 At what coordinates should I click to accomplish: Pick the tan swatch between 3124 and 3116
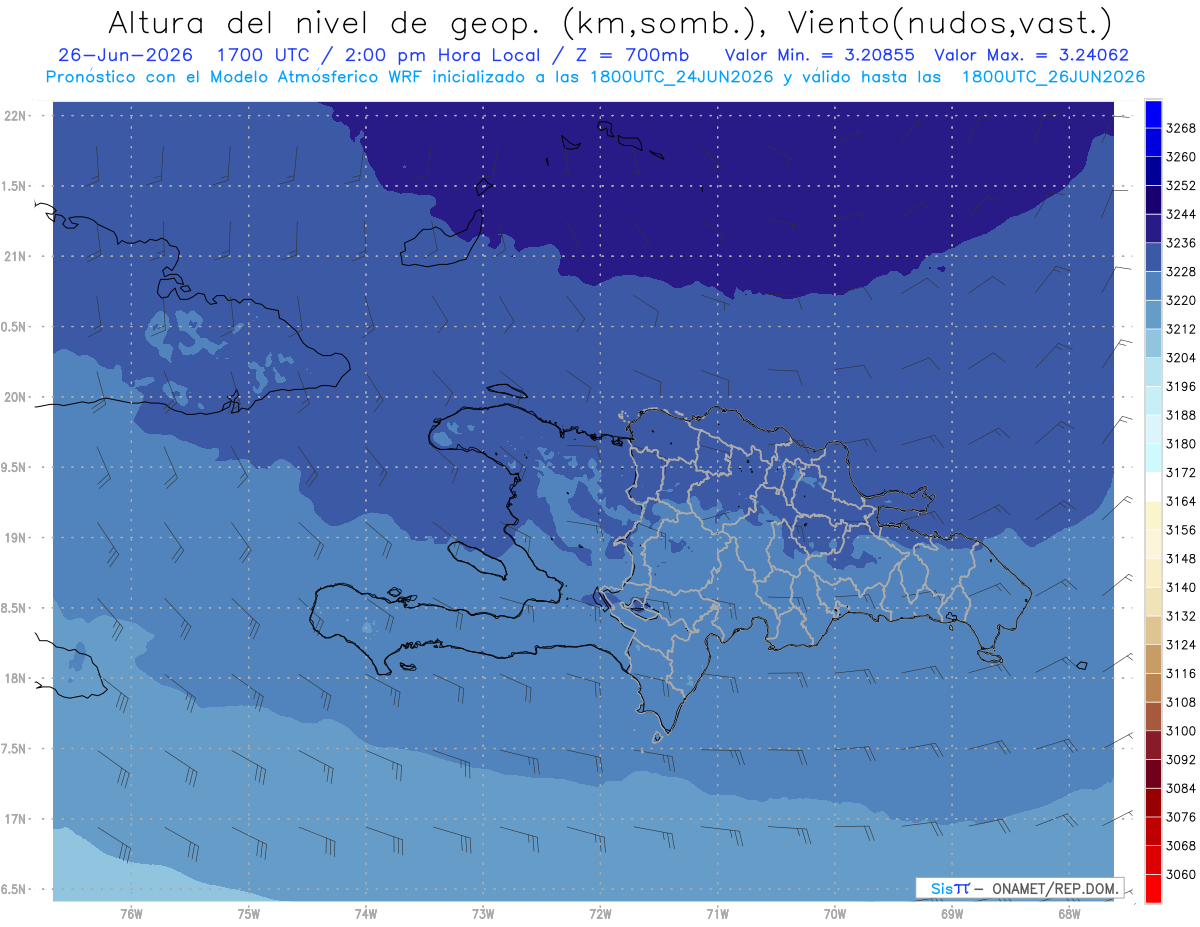coord(1152,659)
